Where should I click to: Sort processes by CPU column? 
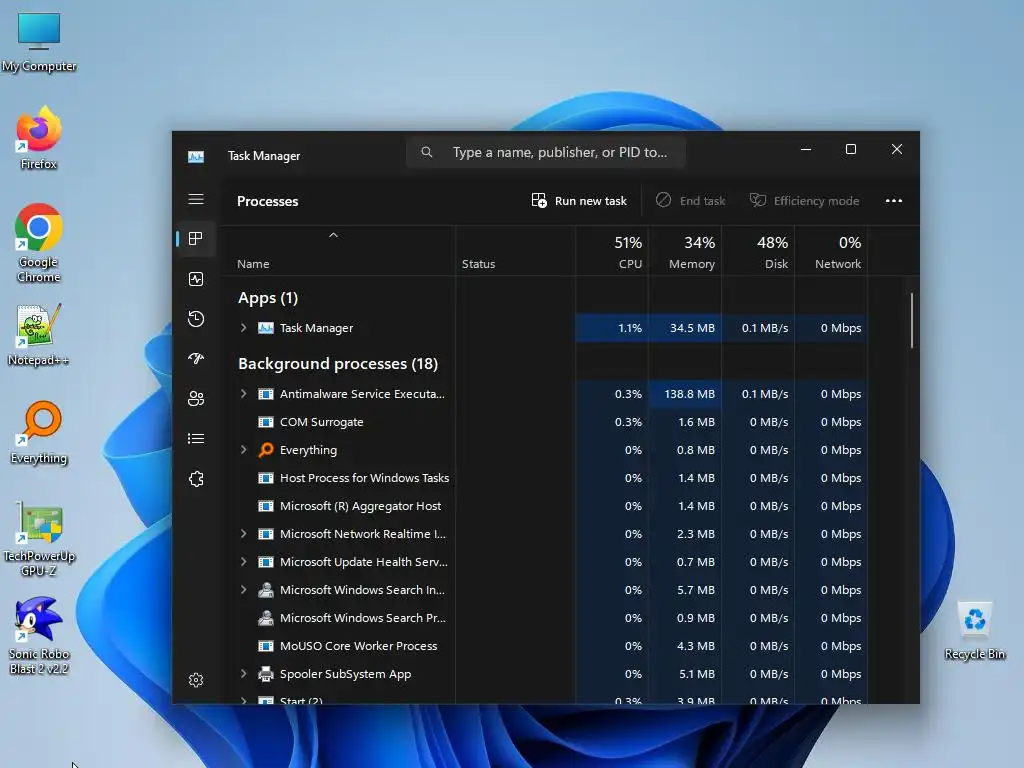click(613, 252)
